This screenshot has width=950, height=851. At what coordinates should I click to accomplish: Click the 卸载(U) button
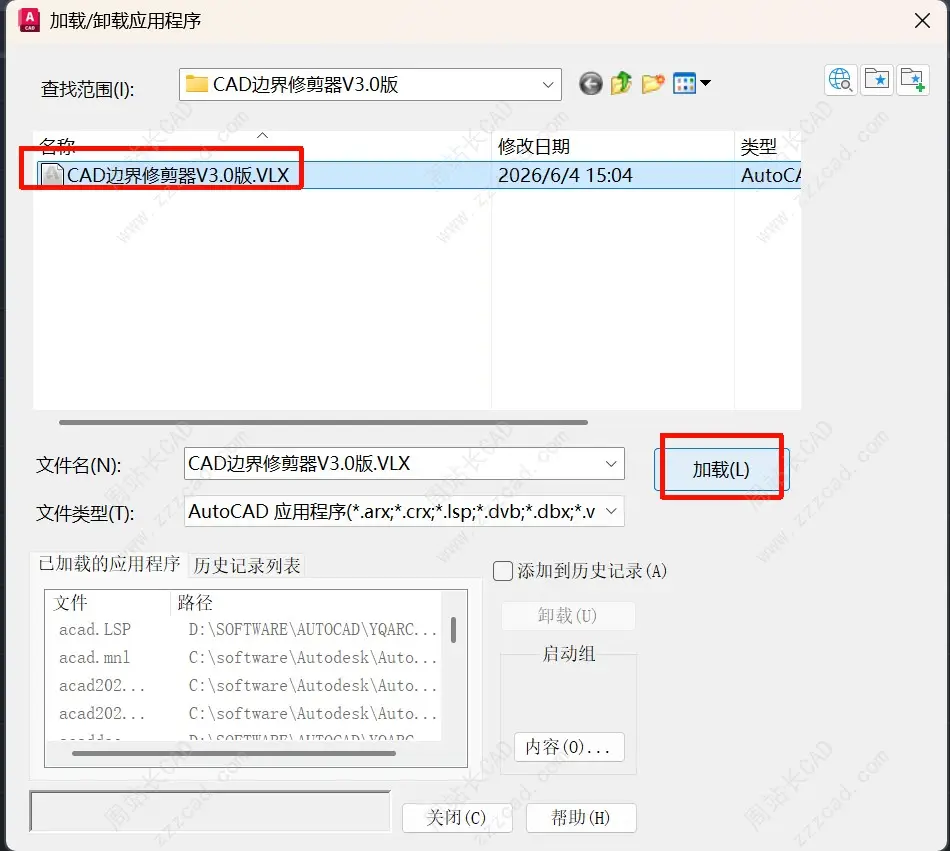(x=568, y=615)
